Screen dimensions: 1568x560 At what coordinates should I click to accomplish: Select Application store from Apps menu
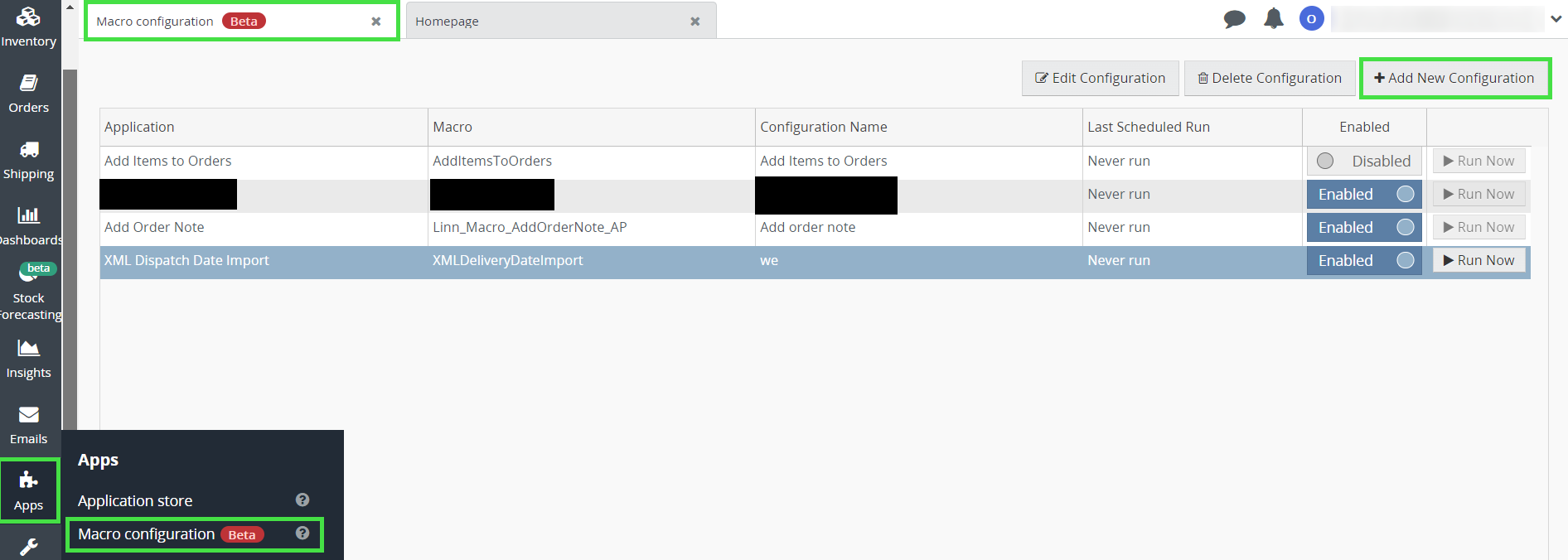pyautogui.click(x=135, y=500)
